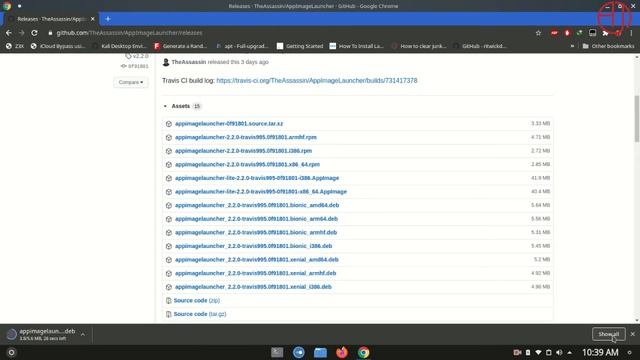Download appimagelauncher source.tar.xz
This screenshot has height=360, width=640.
[x=229, y=123]
